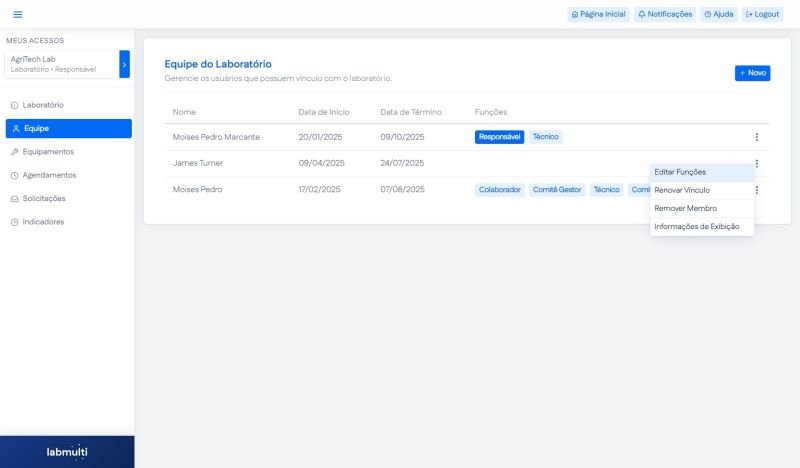Open the Equipamentos sidebar section
800x468 pixels.
47,152
